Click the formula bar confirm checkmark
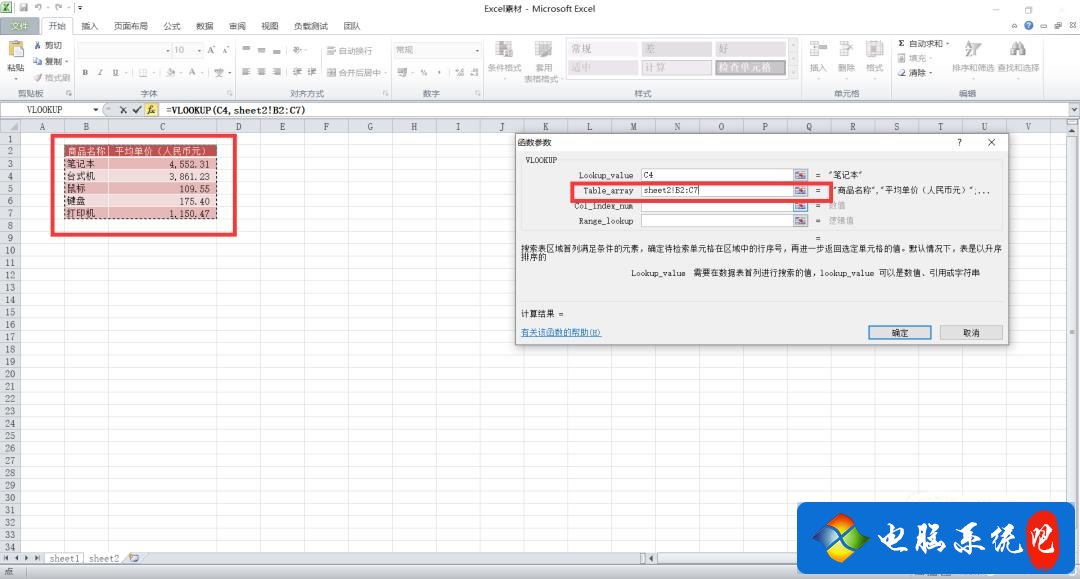 (x=136, y=109)
